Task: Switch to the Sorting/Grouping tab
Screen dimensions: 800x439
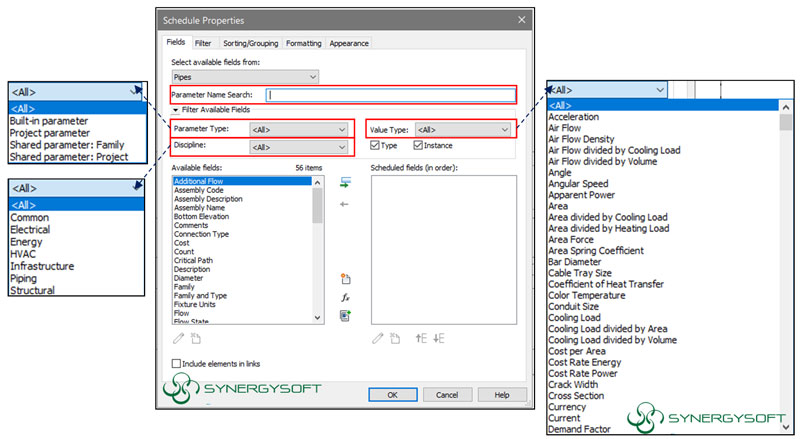Action: (x=248, y=43)
